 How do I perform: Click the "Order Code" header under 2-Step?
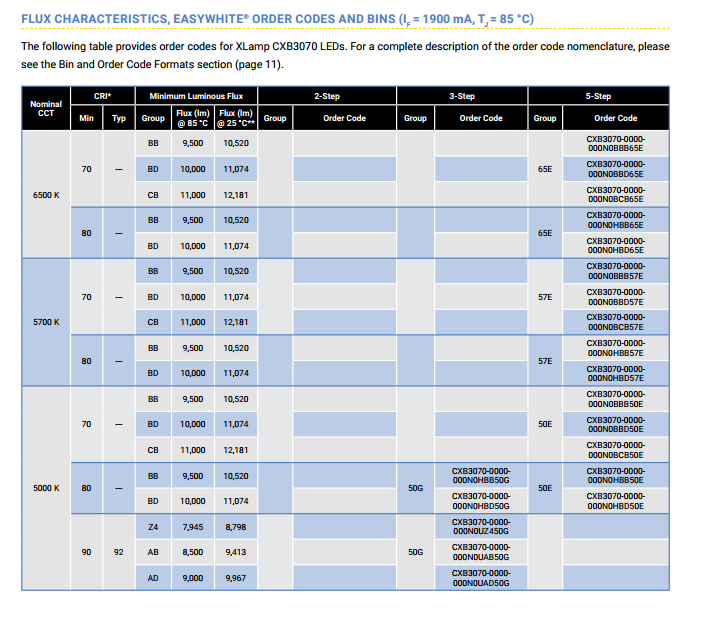pyautogui.click(x=344, y=118)
